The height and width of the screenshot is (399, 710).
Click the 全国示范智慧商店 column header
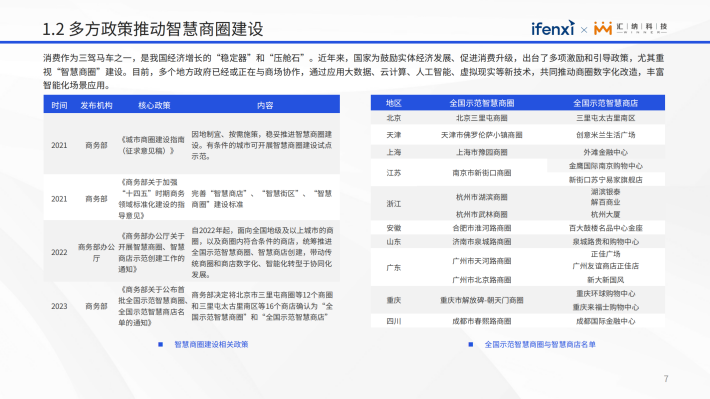[605, 103]
